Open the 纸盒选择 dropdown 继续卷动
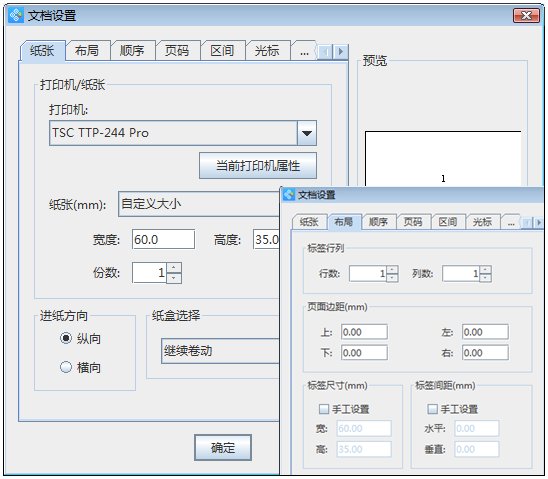Screen dimensions: 548x479 220,351
